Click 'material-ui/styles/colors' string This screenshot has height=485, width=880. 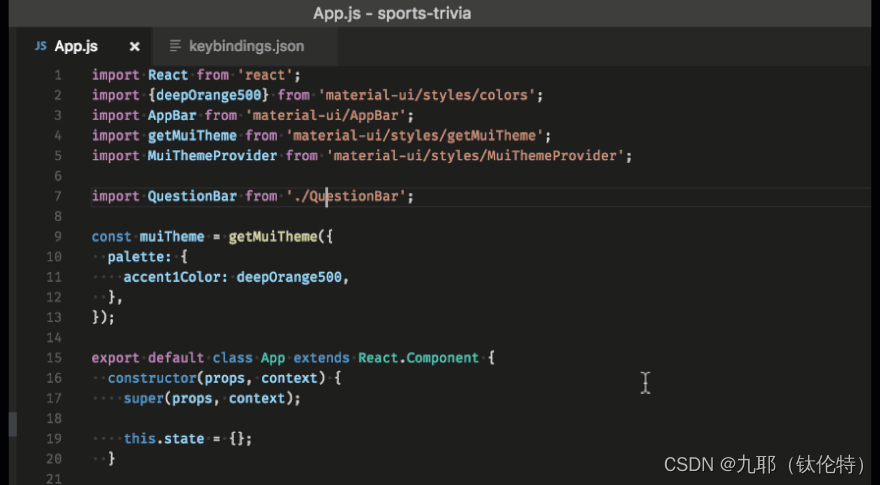click(x=428, y=95)
